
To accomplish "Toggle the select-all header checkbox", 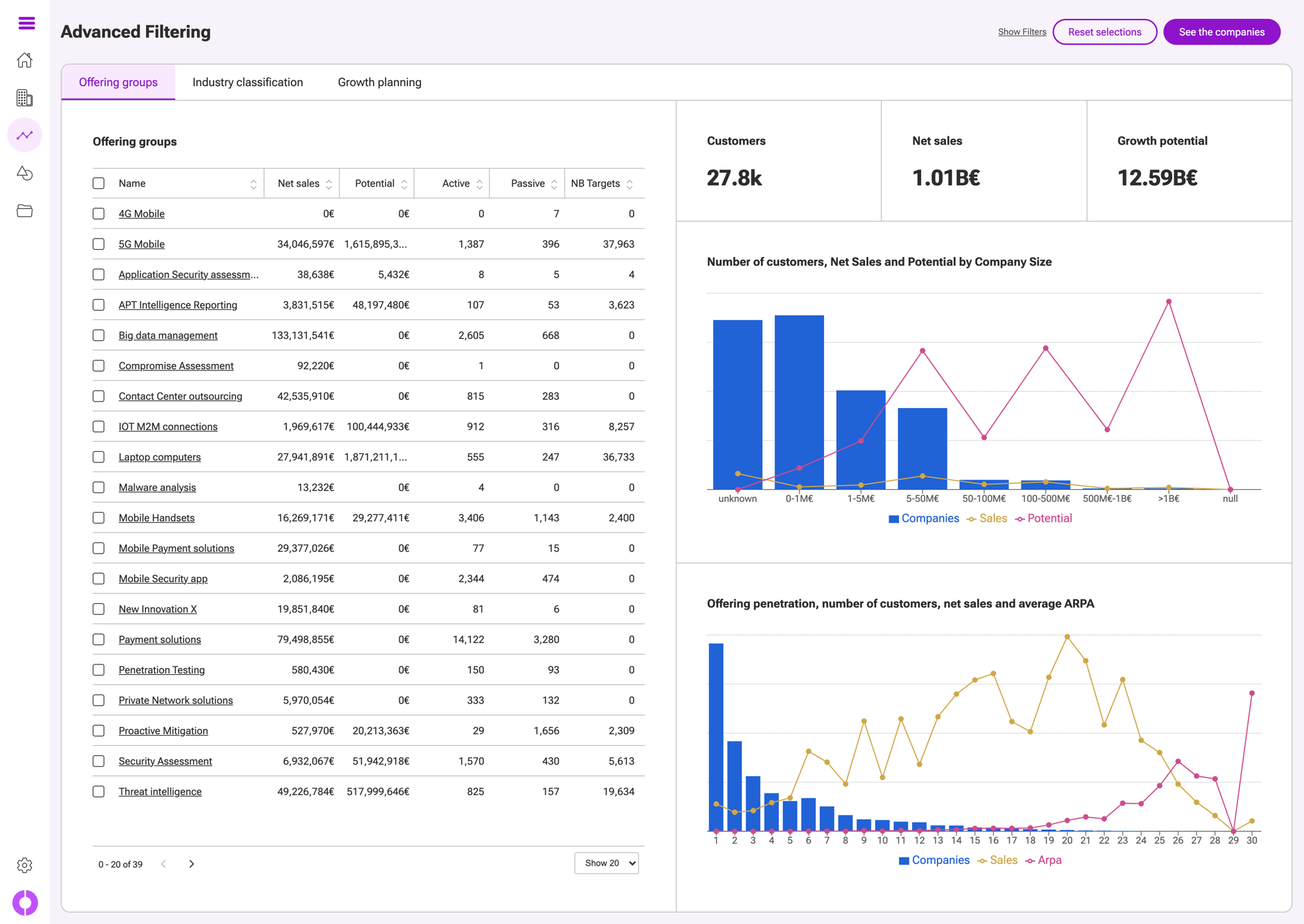I will 98,183.
